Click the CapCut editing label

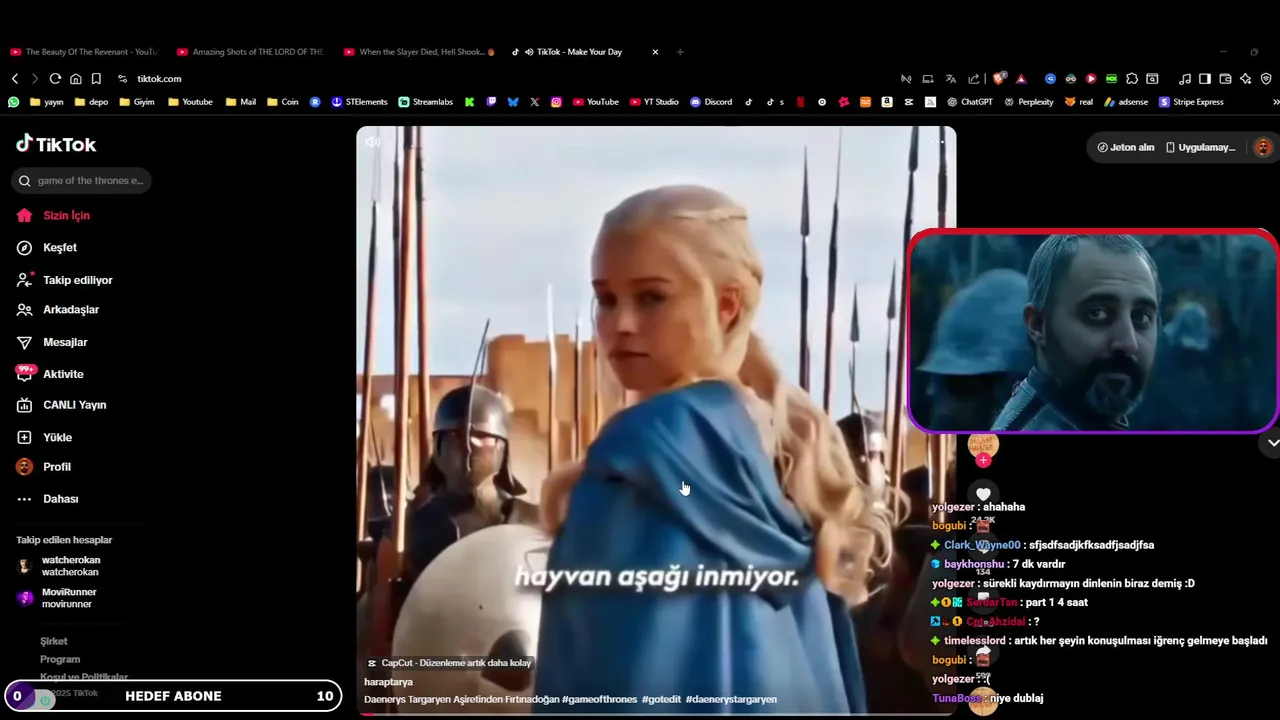pyautogui.click(x=449, y=663)
